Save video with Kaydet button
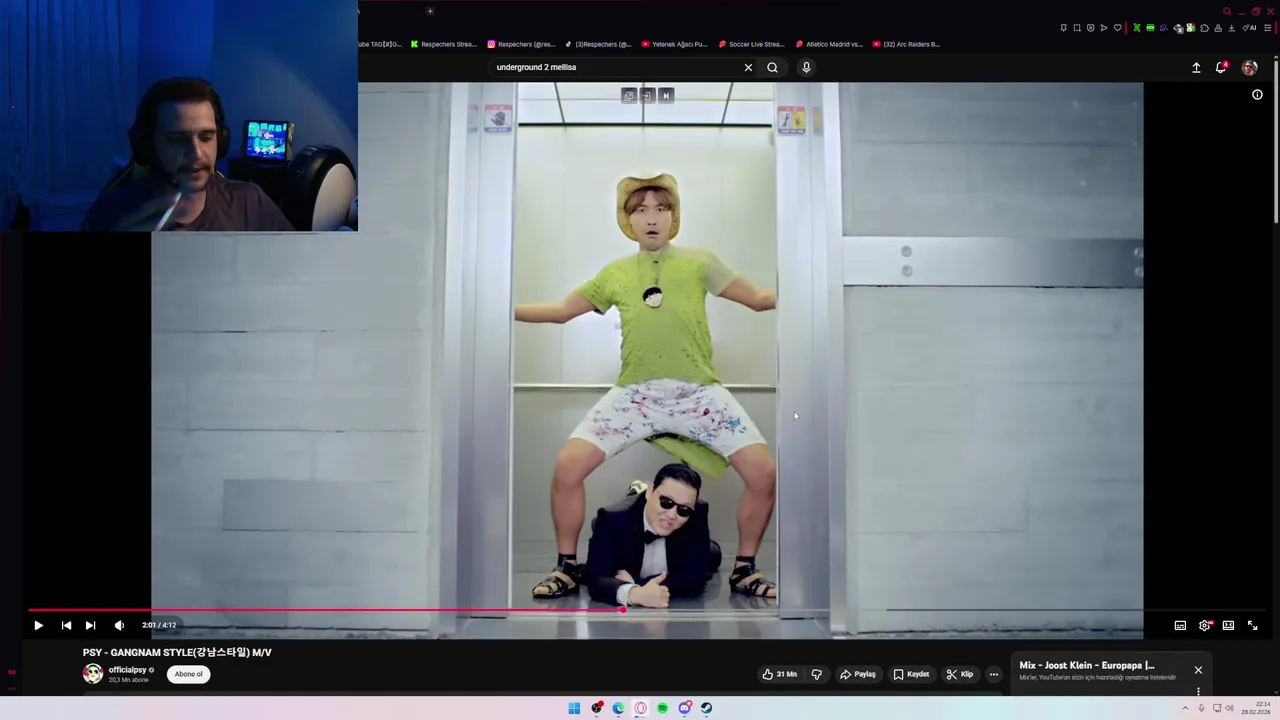The width and height of the screenshot is (1280, 720). tap(911, 674)
